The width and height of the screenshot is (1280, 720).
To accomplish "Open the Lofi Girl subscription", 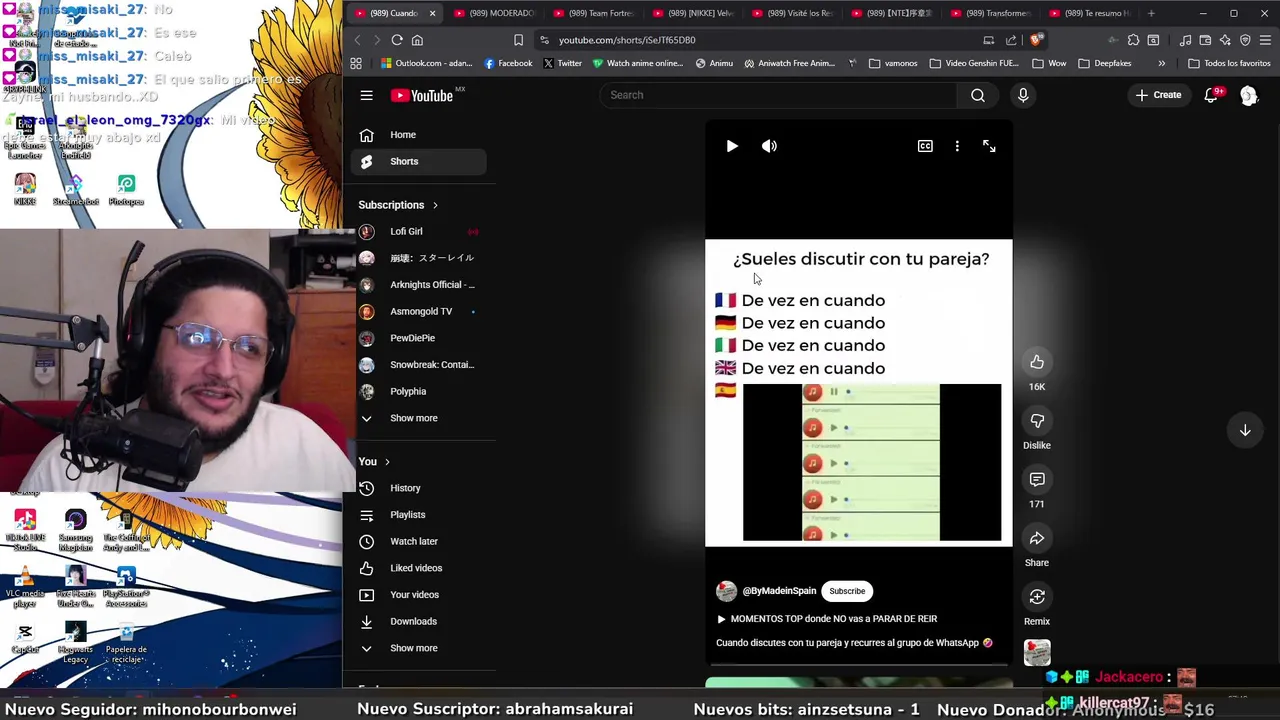I will (x=418, y=231).
